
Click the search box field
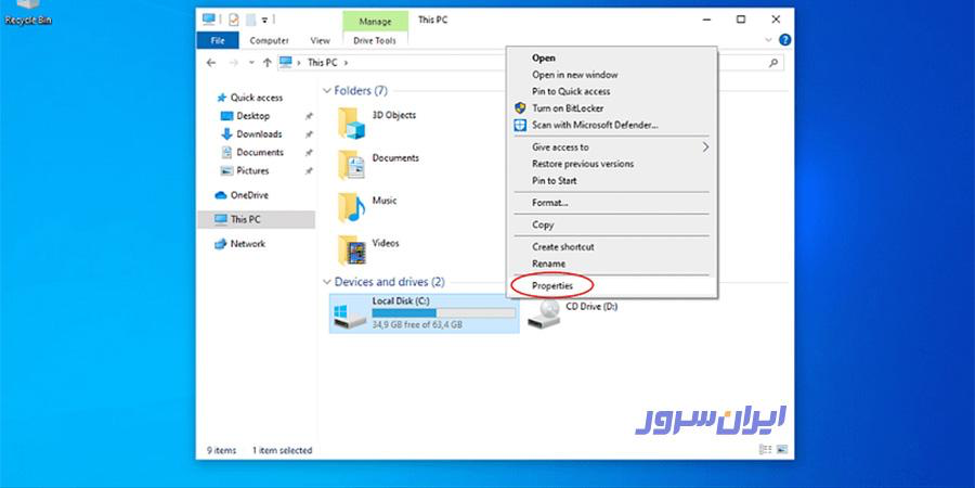751,63
